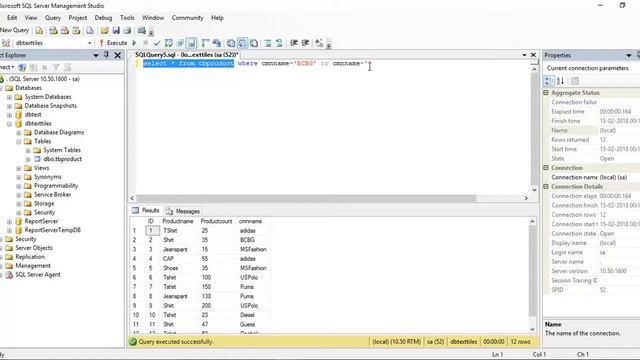Click the Analysis Services DMX Query icon
Screen dimensions: 640x360
pos(65,31)
